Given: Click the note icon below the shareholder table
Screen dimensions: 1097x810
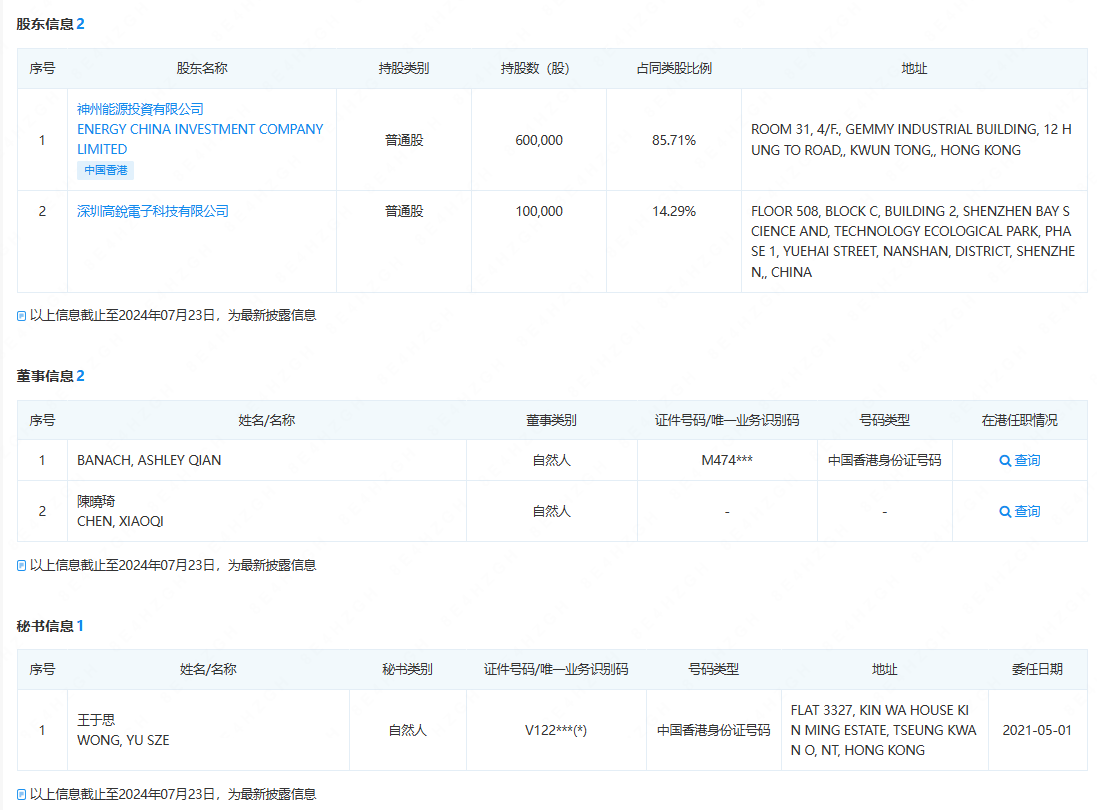Looking at the screenshot, I should pyautogui.click(x=22, y=316).
